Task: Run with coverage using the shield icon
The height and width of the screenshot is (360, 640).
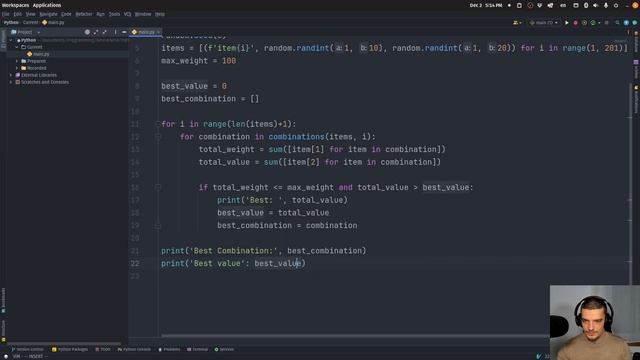Action: (x=584, y=23)
